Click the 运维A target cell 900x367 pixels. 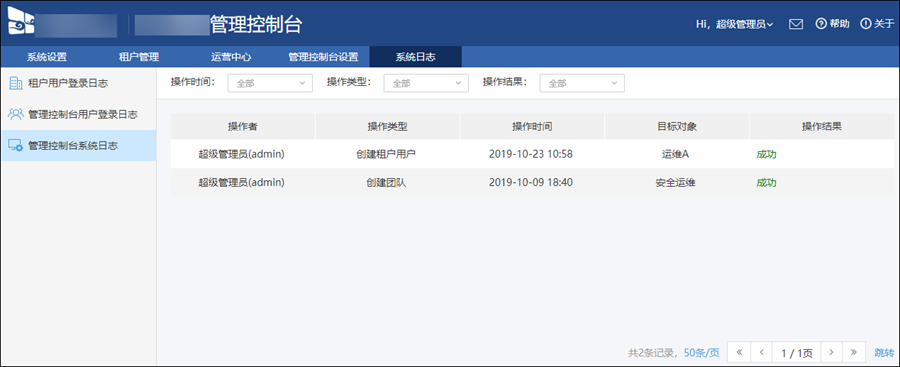[675, 154]
